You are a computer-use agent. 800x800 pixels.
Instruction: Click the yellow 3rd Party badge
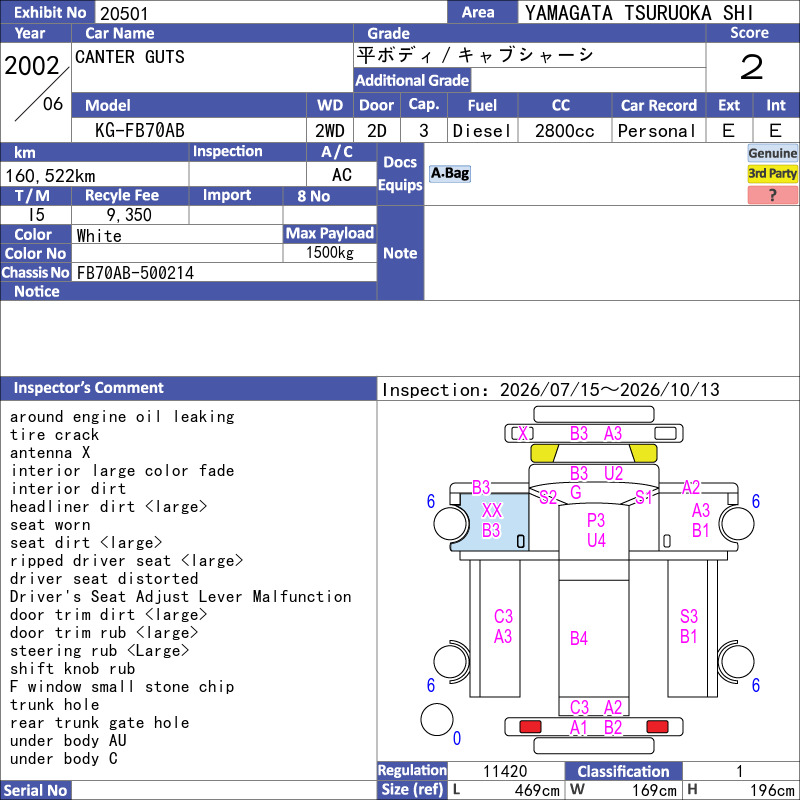coord(772,173)
